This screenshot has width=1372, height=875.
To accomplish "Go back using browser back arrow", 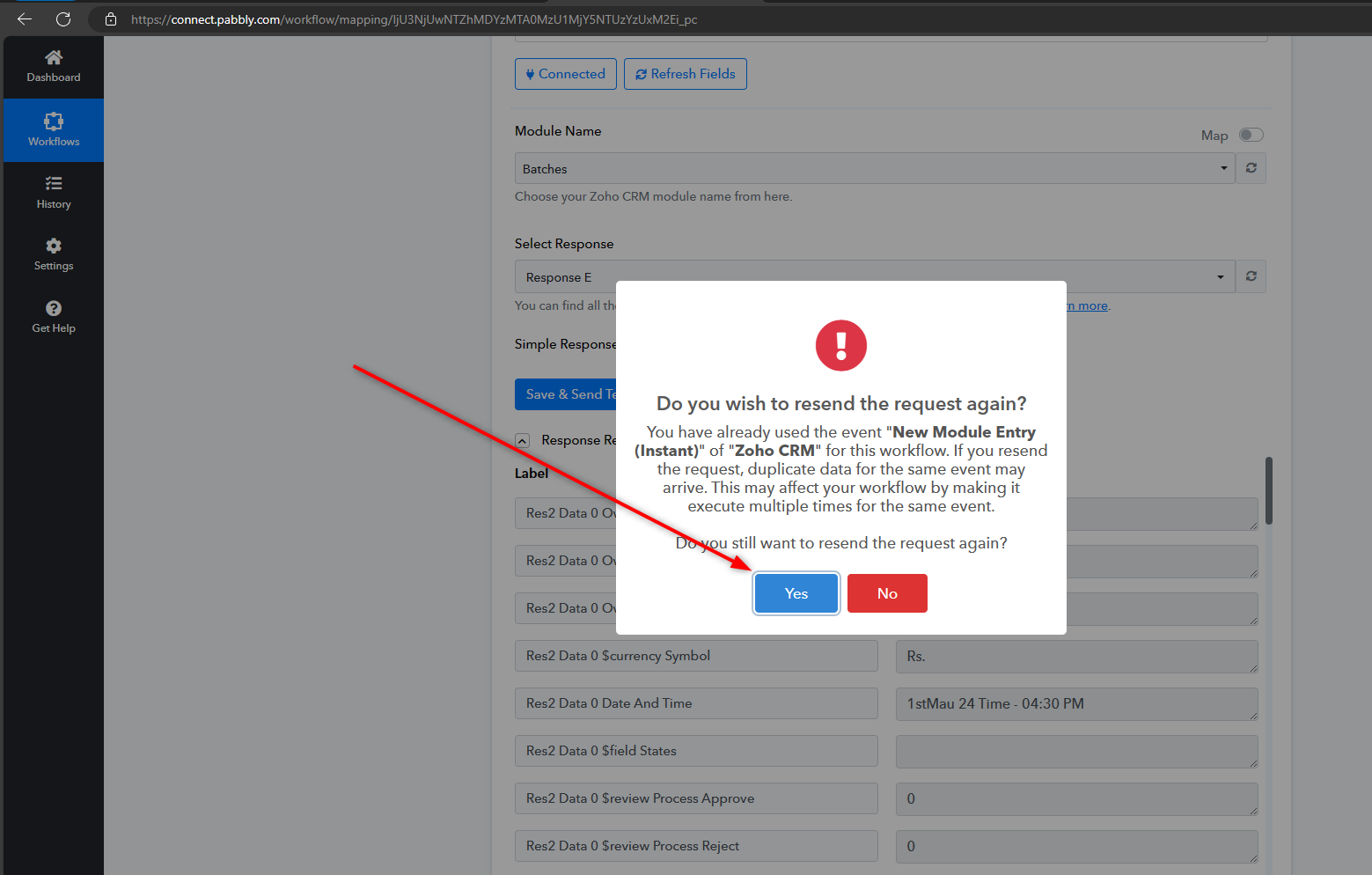I will (x=25, y=18).
